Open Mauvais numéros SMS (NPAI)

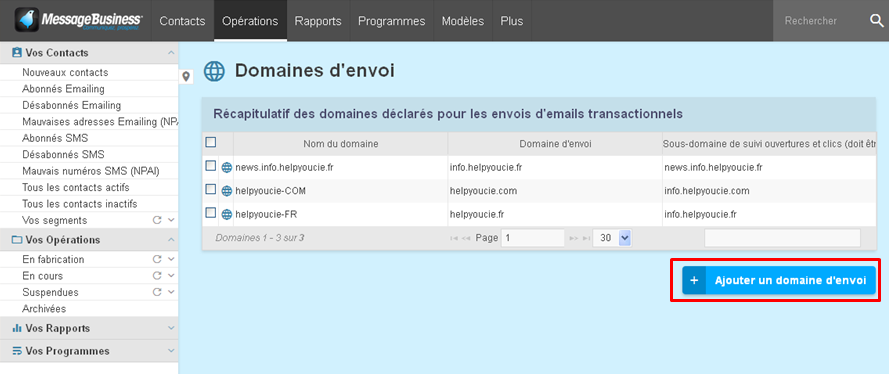[91, 171]
